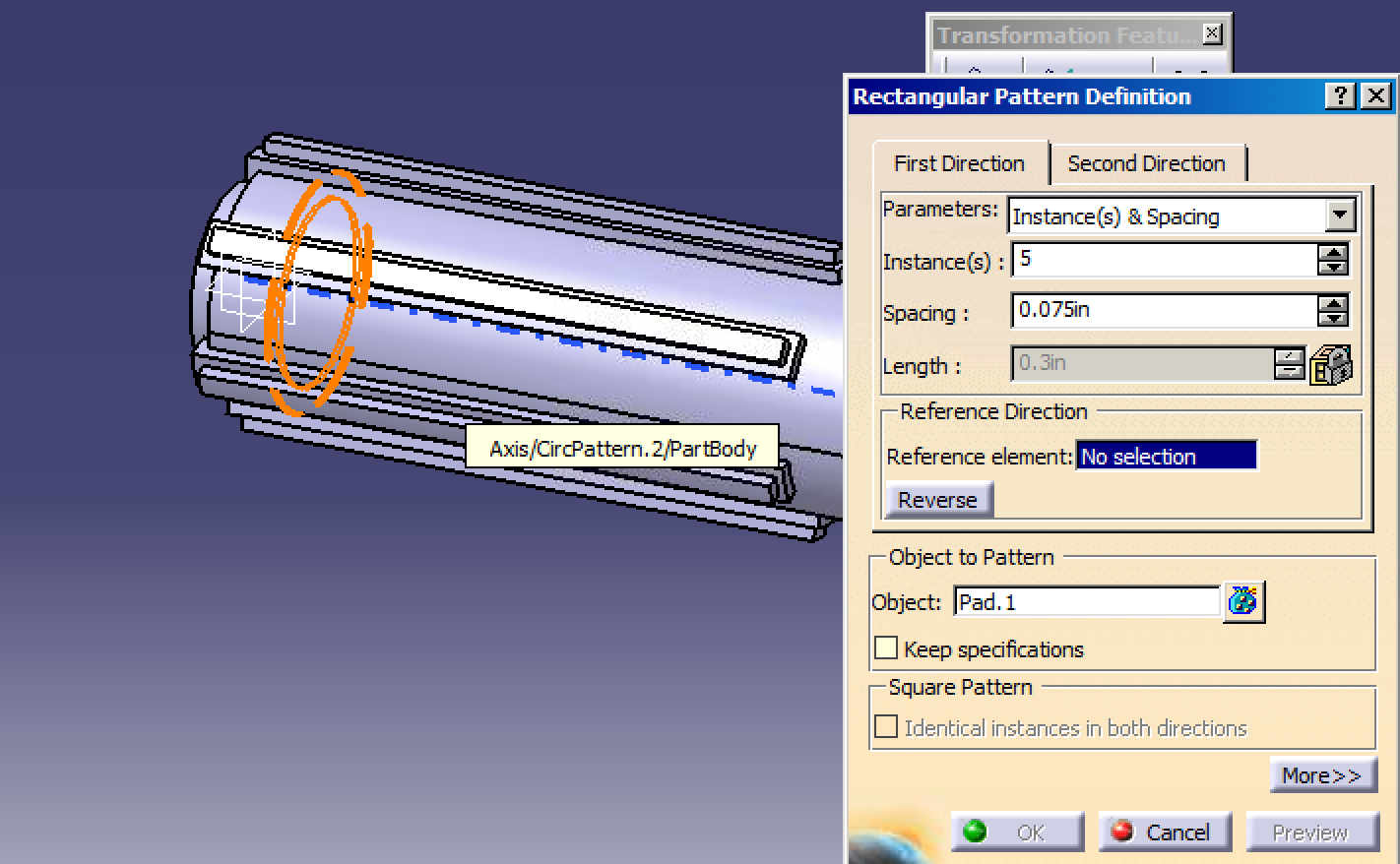Click the icon beside Object field

point(1243,601)
